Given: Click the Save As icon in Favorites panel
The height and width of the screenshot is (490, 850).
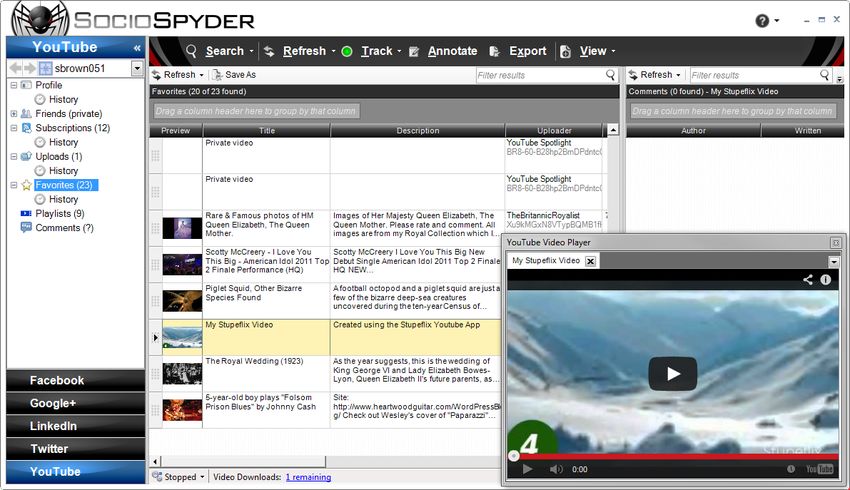Looking at the screenshot, I should point(217,75).
